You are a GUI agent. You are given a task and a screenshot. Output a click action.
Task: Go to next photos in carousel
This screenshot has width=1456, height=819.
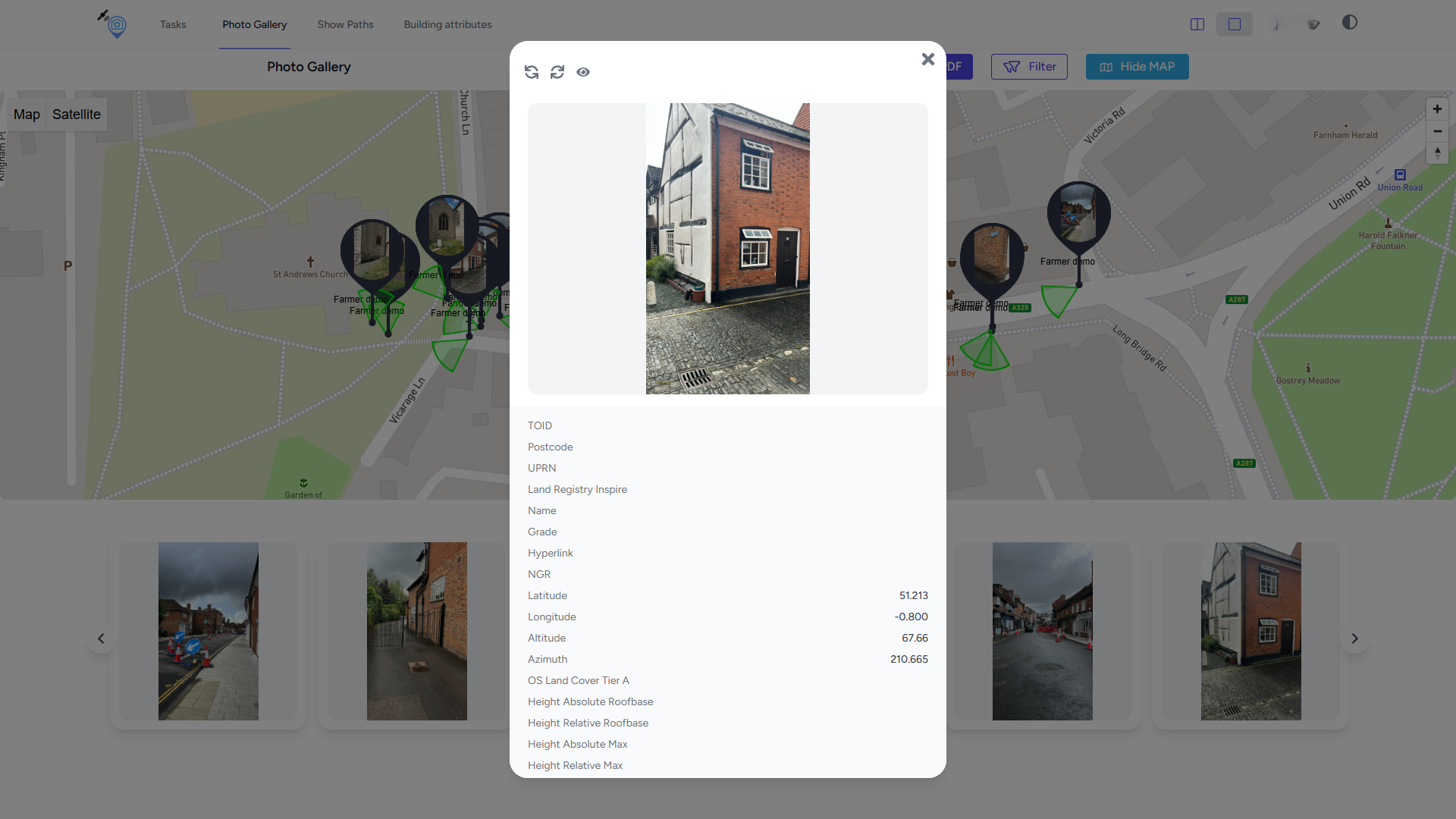pos(1354,639)
